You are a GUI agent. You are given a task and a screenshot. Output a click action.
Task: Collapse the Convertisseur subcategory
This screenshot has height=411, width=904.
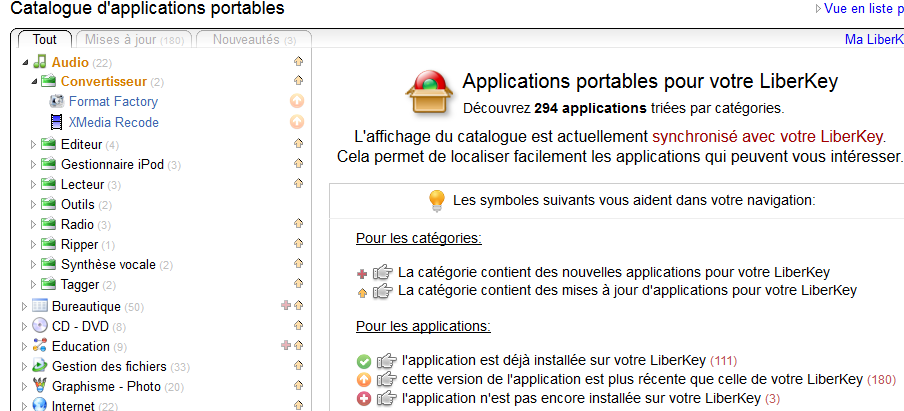click(35, 82)
